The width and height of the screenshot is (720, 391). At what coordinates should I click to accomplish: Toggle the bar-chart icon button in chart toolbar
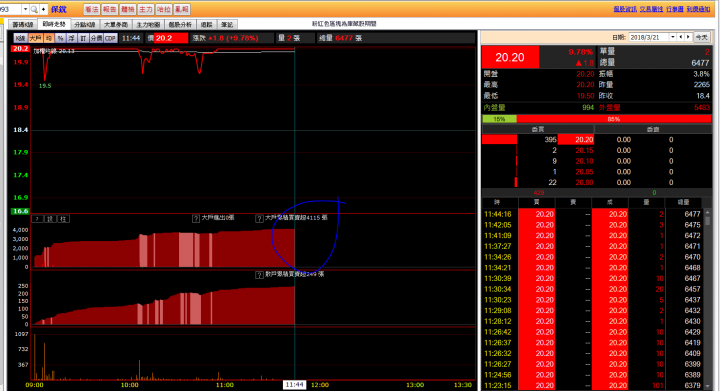tap(83, 38)
